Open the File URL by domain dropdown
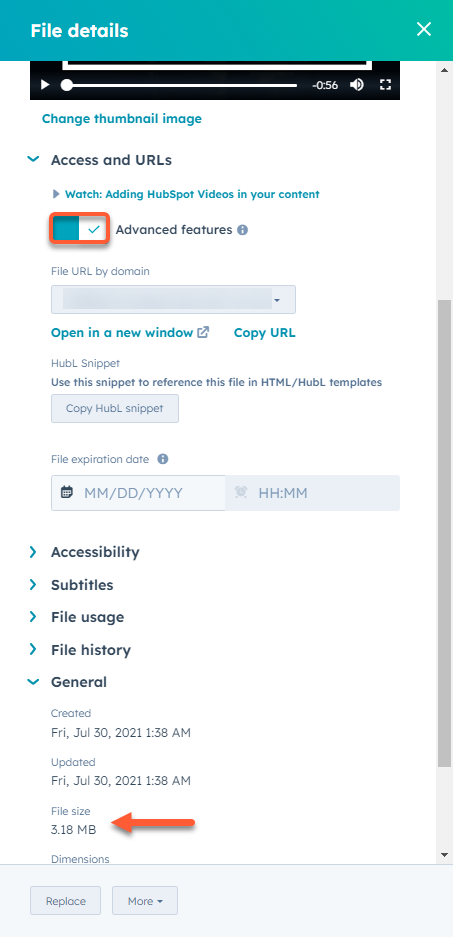Image resolution: width=453 pixels, height=937 pixels. click(173, 299)
